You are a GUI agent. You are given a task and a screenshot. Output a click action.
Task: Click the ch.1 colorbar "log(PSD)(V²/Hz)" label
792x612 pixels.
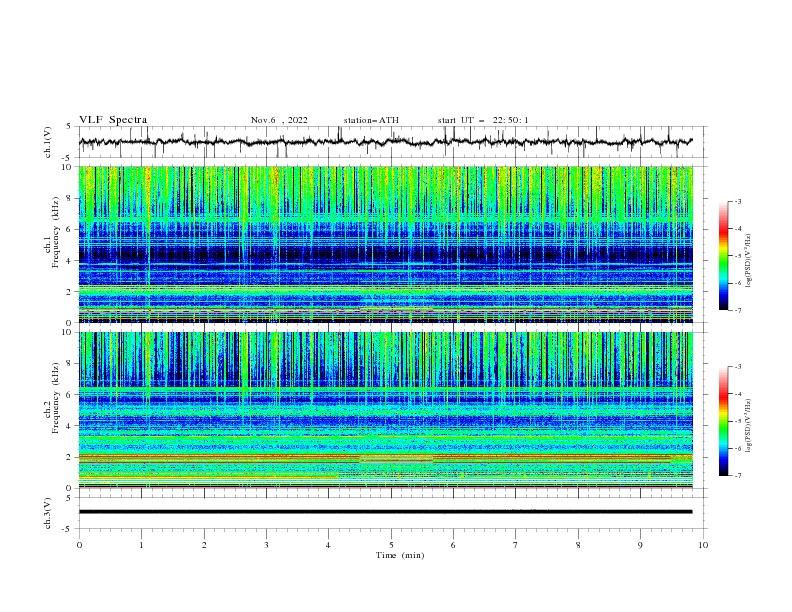[x=748, y=261]
